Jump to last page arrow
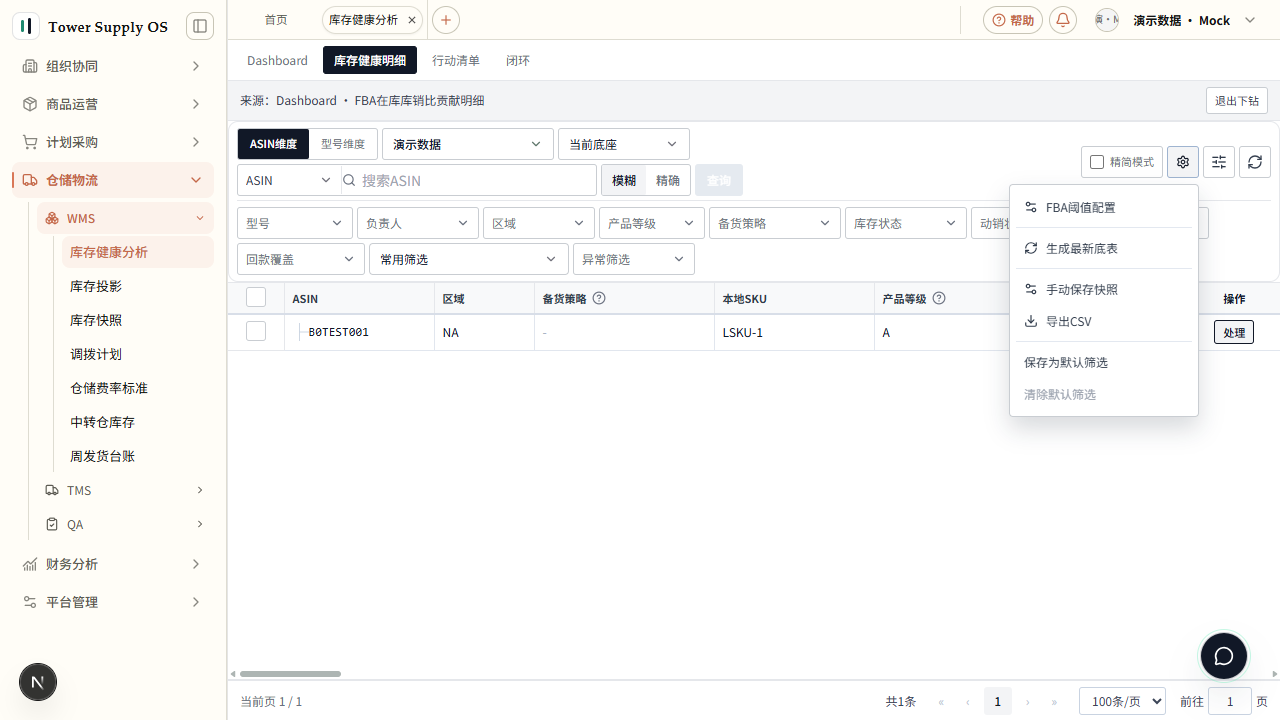Image resolution: width=1280 pixels, height=720 pixels. coord(1054,702)
